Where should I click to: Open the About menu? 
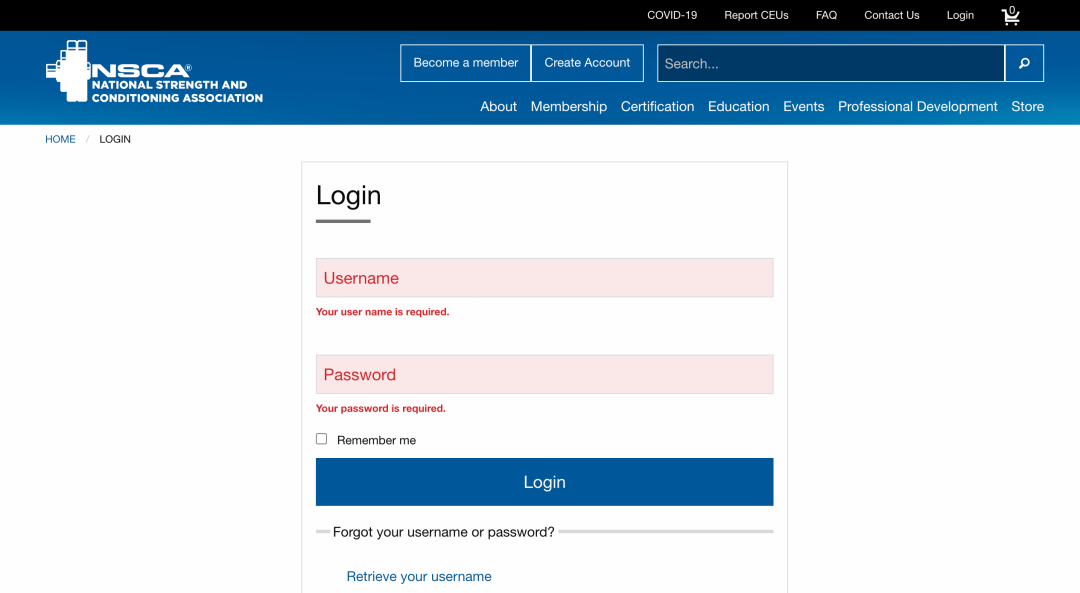pos(498,106)
